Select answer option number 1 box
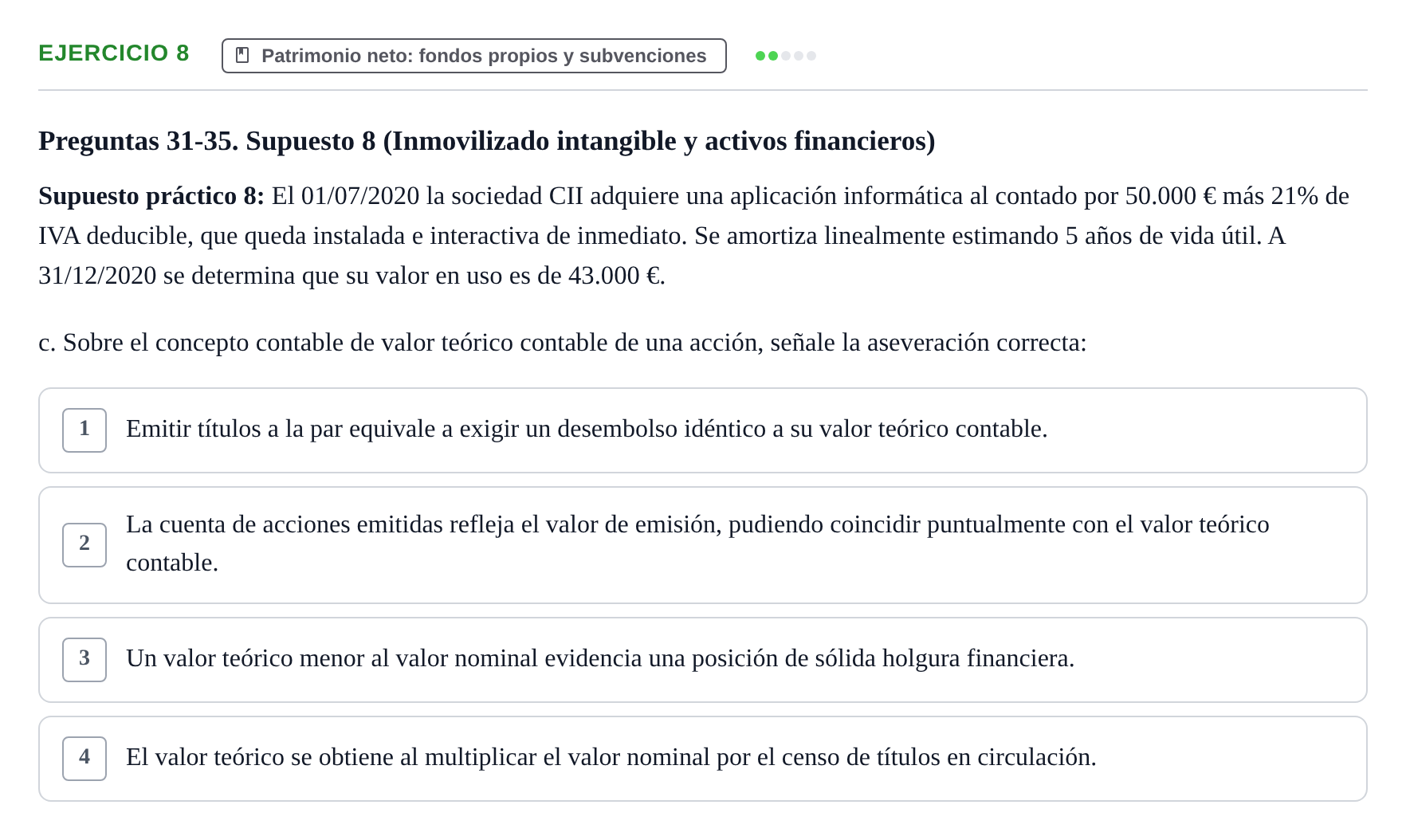The image size is (1406, 840). click(x=84, y=430)
